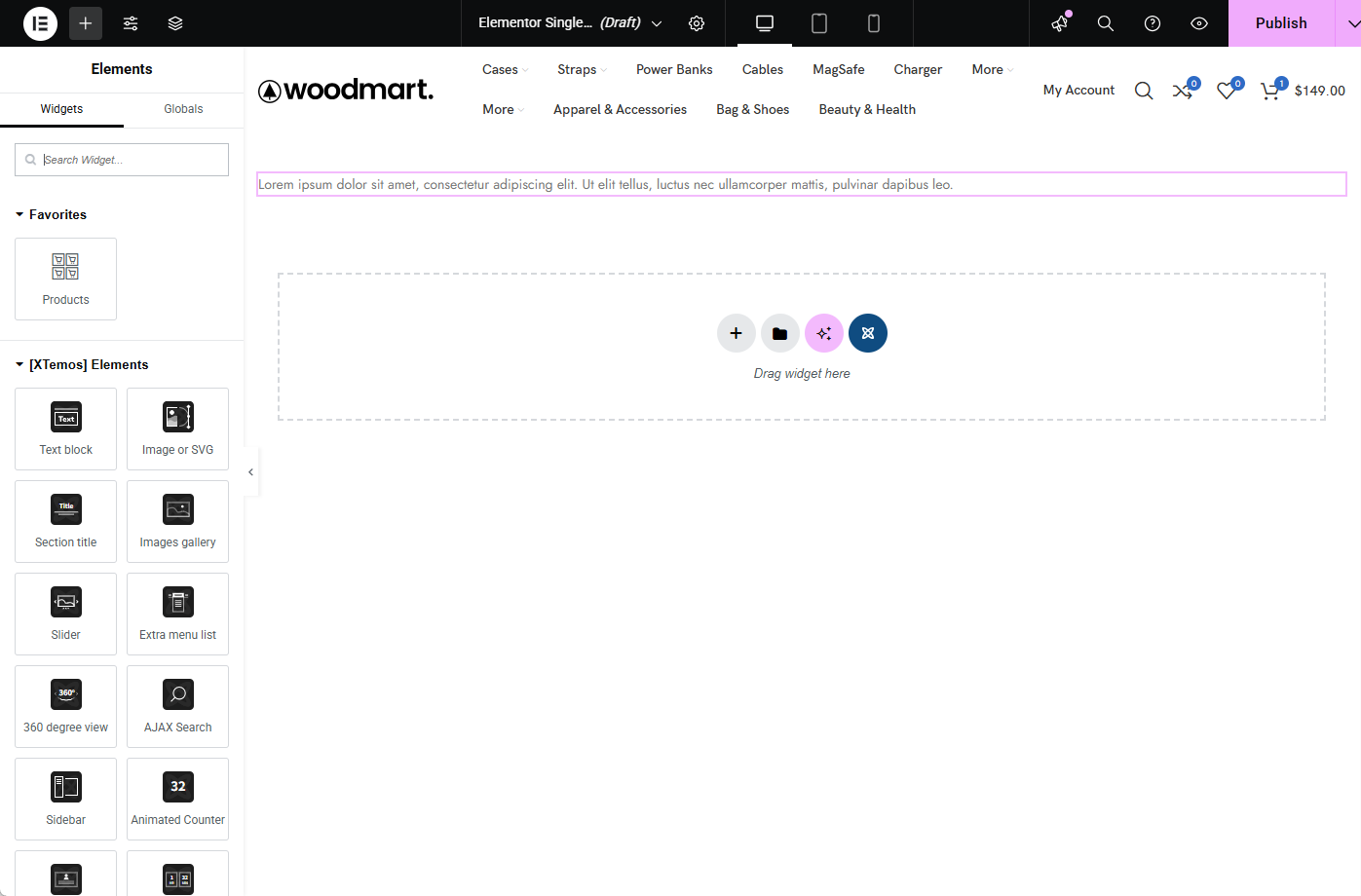Preview changes with the eye icon
Viewport: 1361px width, 896px height.
pyautogui.click(x=1198, y=22)
